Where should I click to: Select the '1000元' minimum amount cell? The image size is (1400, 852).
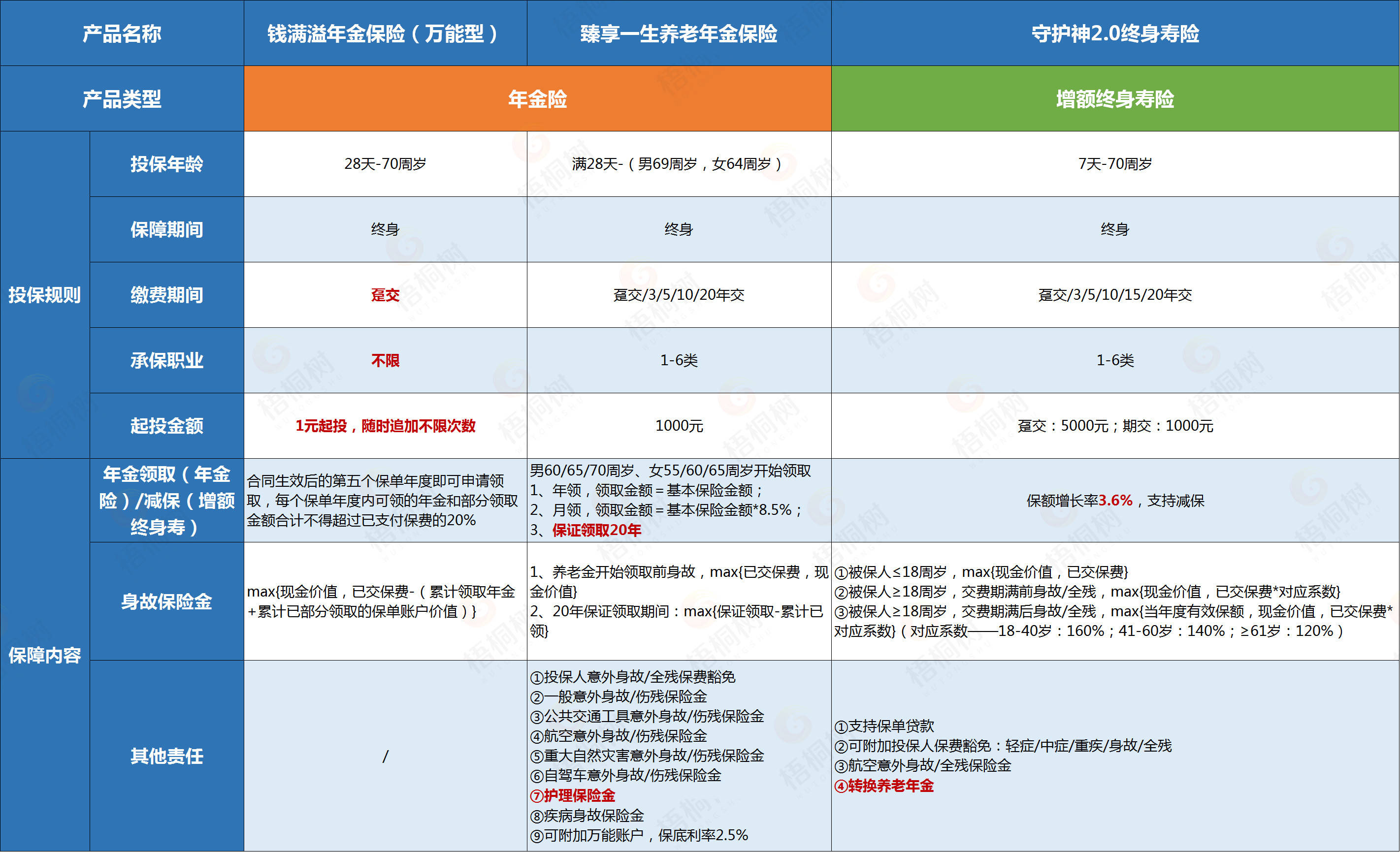(x=679, y=425)
